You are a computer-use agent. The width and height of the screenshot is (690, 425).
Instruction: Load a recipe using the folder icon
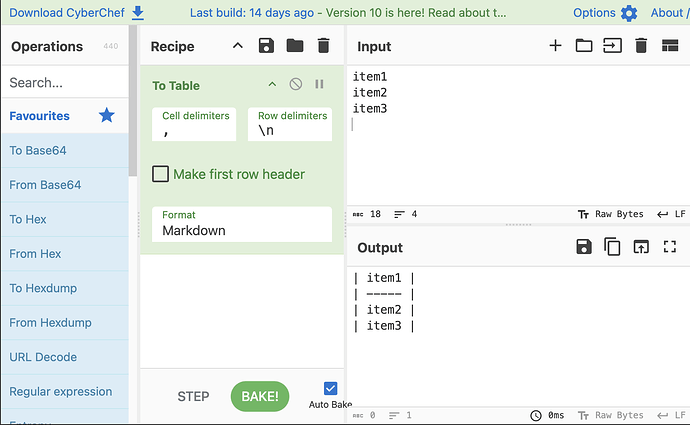click(x=295, y=46)
